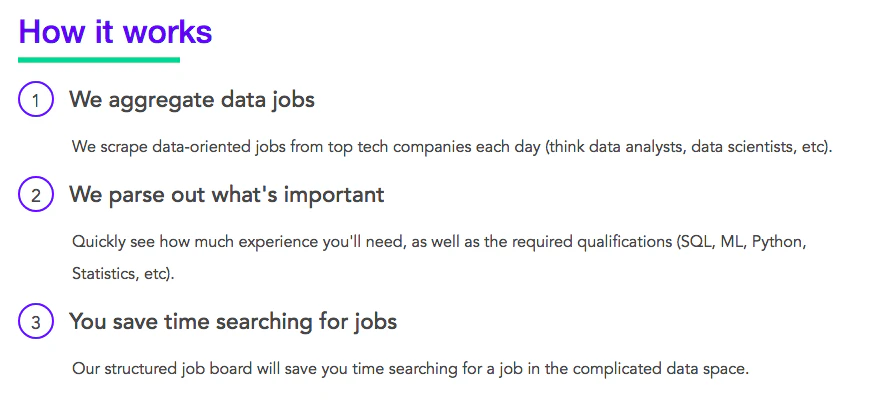Click the circled number 3 icon
The height and width of the screenshot is (420, 873).
[x=35, y=322]
